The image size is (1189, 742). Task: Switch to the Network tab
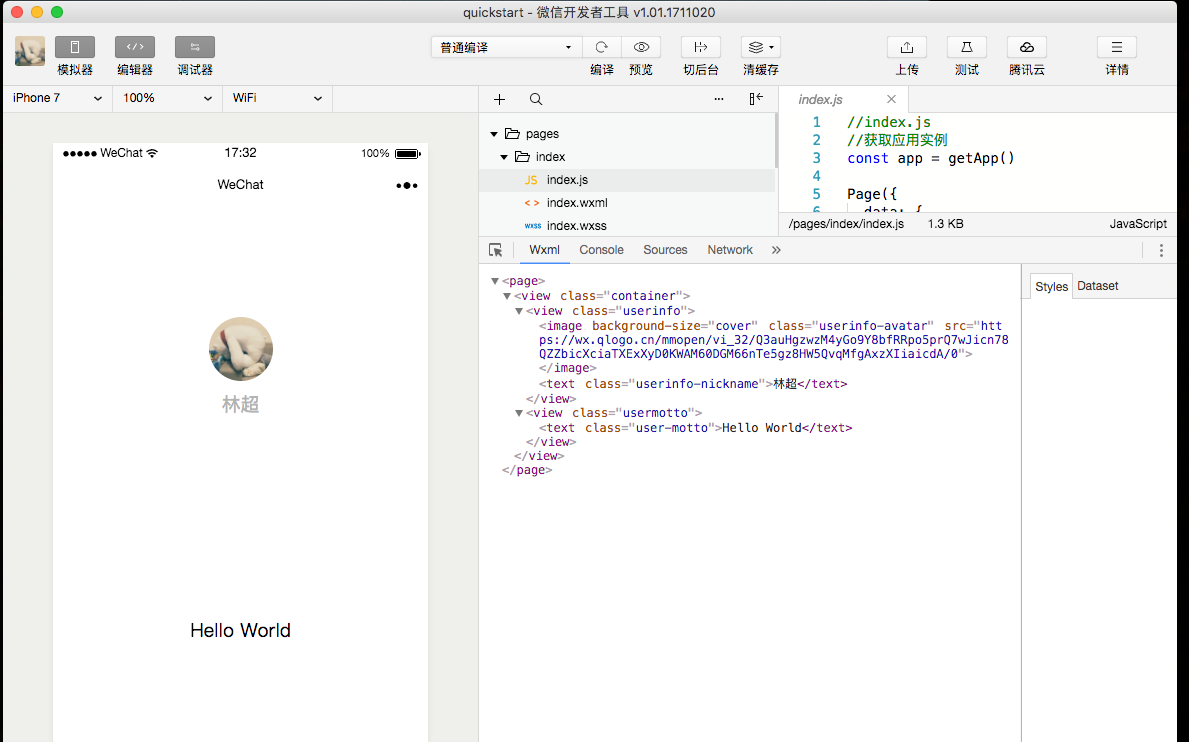[730, 250]
